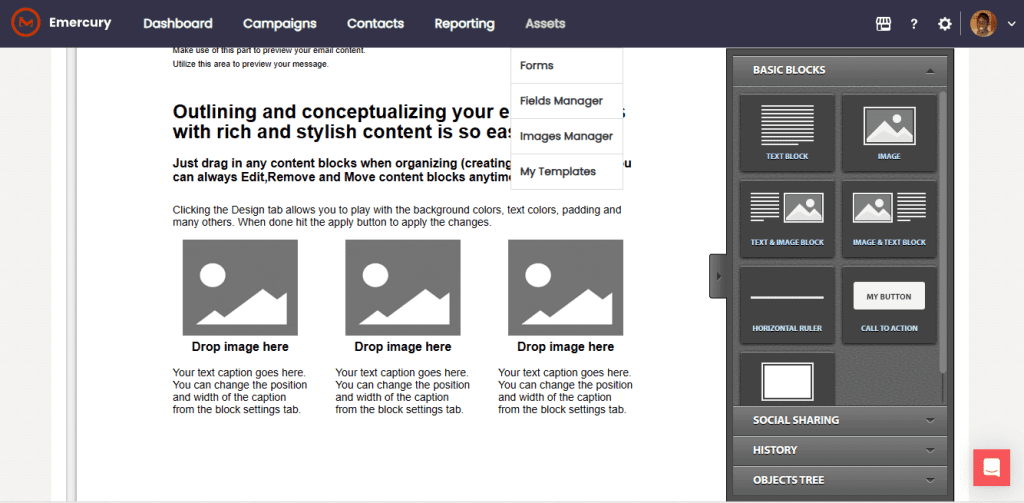The image size is (1024, 503).
Task: Open the help question mark icon
Action: [x=914, y=24]
